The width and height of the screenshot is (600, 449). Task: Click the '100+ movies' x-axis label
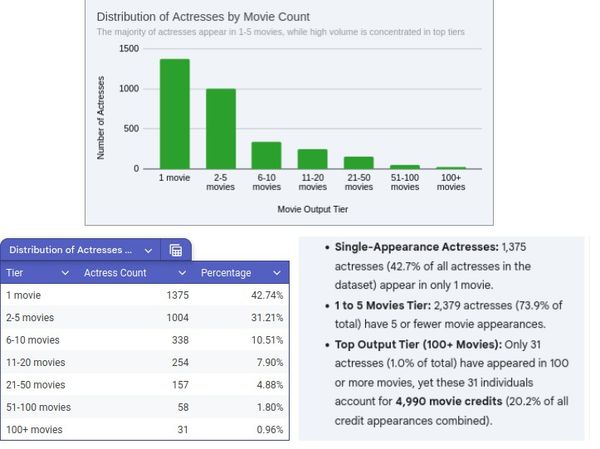(x=451, y=182)
